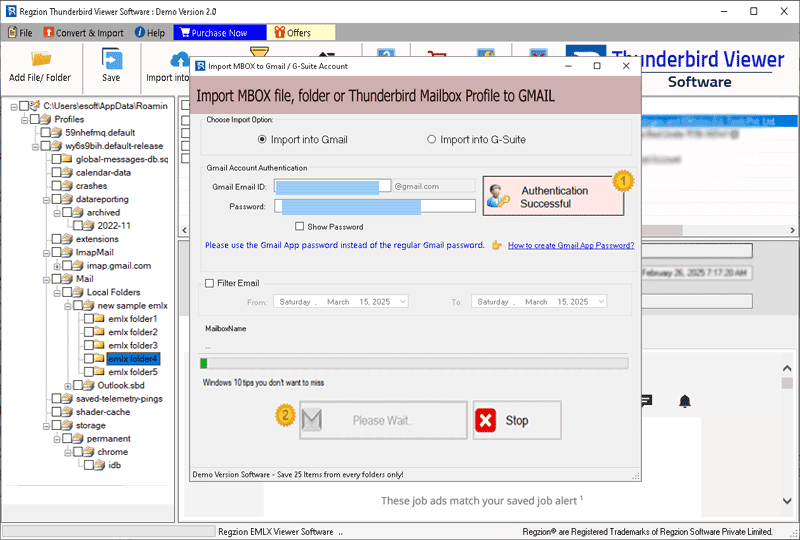This screenshot has height=540, width=800.
Task: Click the dialog title bar app icon
Action: 201,66
